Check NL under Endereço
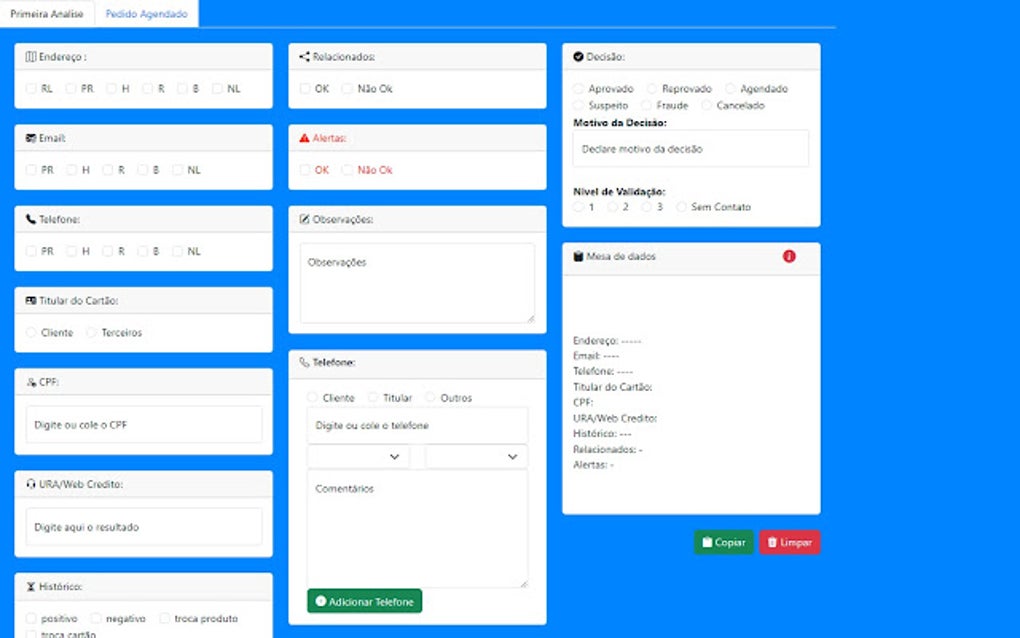Image resolution: width=1020 pixels, height=638 pixels. click(x=217, y=88)
